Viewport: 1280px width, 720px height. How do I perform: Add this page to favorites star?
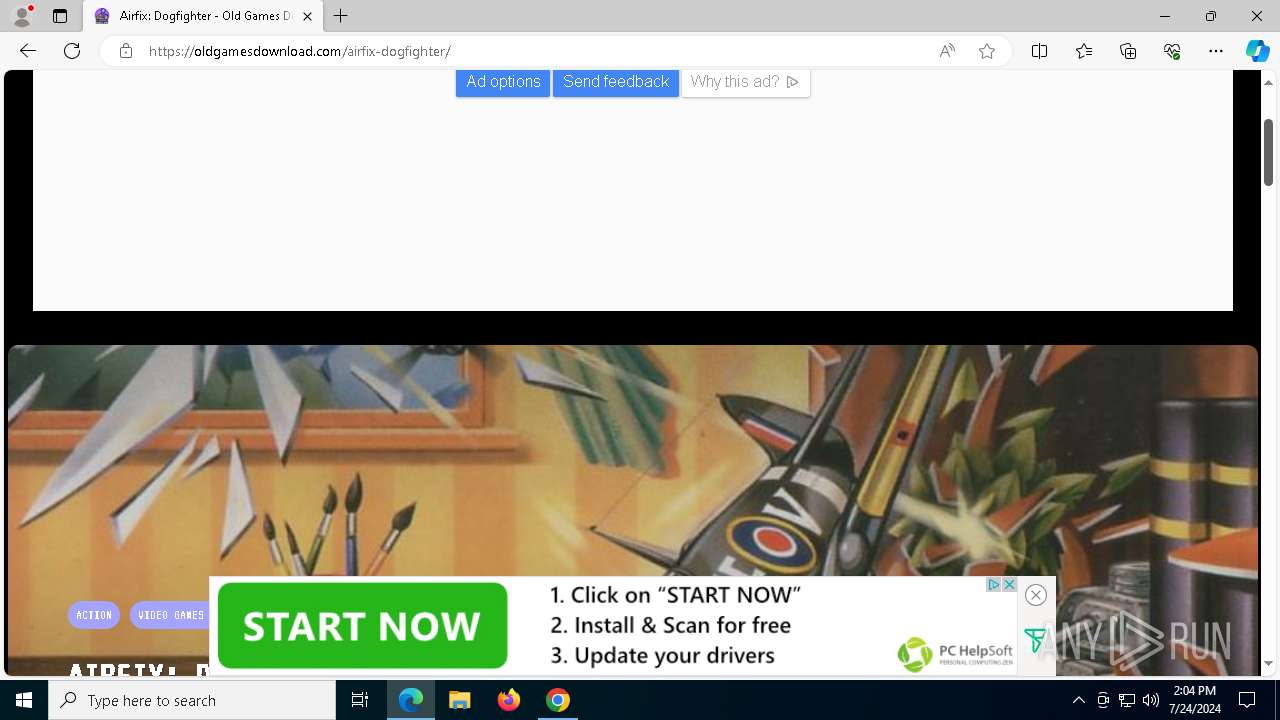(987, 51)
